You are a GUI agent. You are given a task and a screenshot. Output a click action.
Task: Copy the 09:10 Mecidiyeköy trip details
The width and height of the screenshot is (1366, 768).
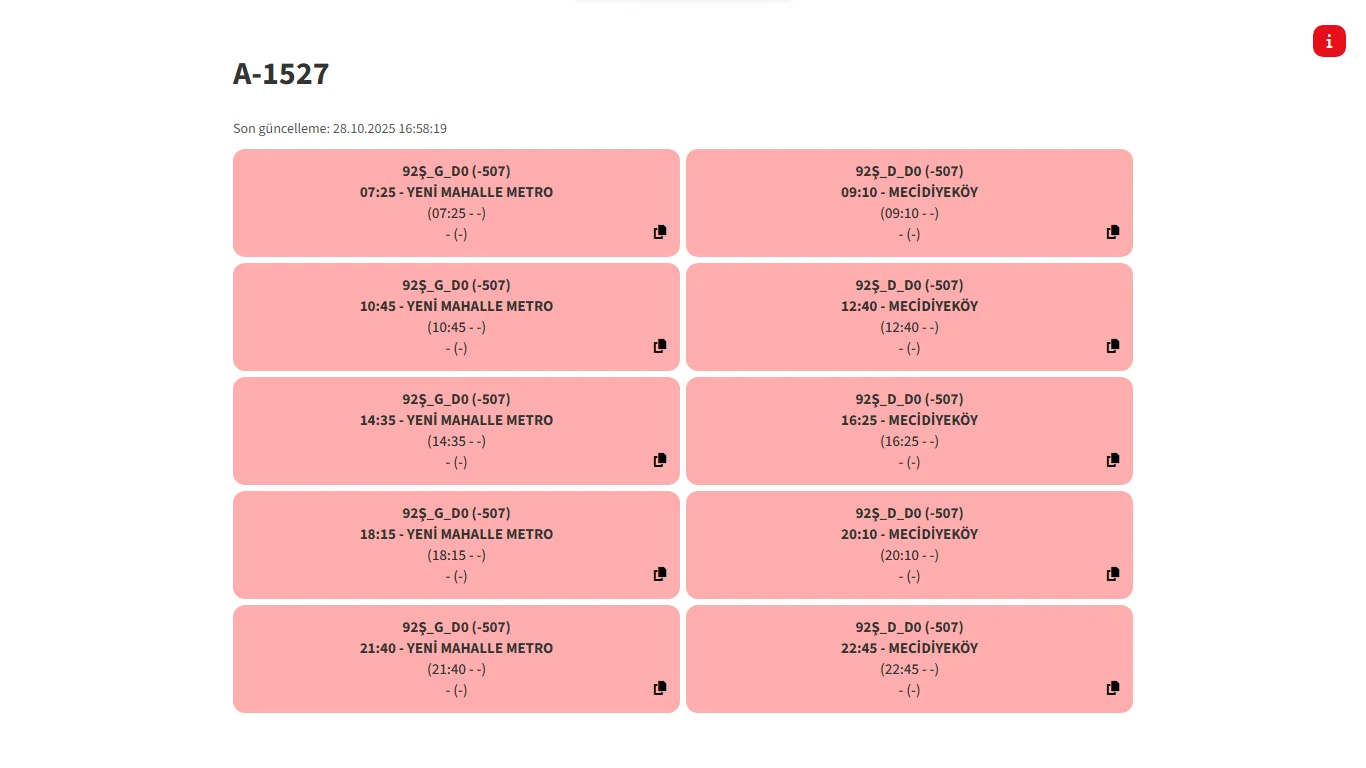(1113, 232)
